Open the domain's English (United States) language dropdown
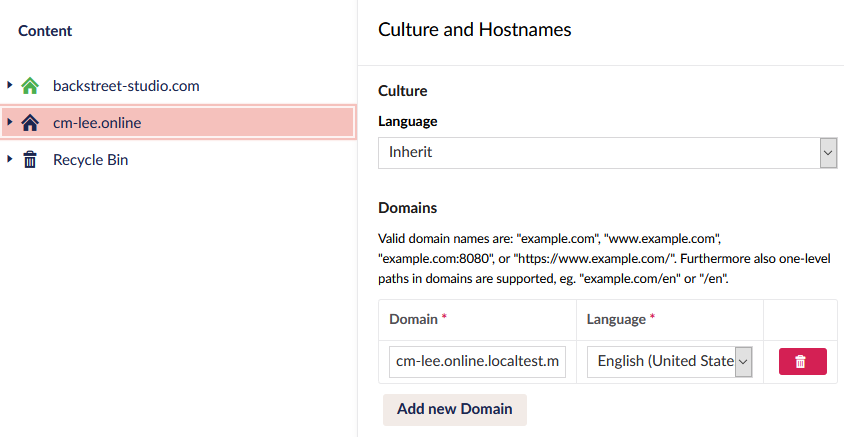844x437 pixels. coord(669,362)
